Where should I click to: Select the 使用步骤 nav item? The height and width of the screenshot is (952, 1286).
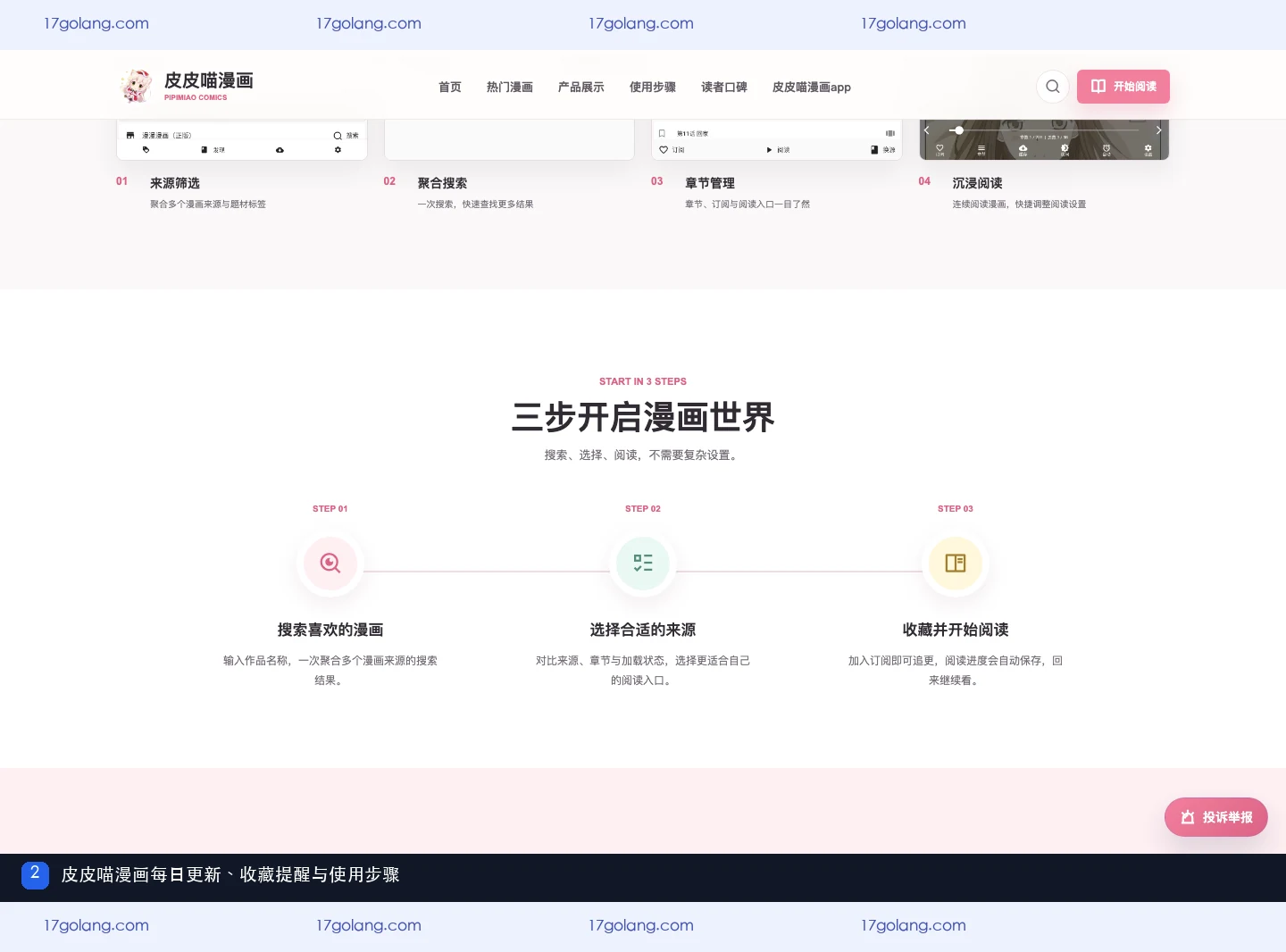(x=653, y=87)
